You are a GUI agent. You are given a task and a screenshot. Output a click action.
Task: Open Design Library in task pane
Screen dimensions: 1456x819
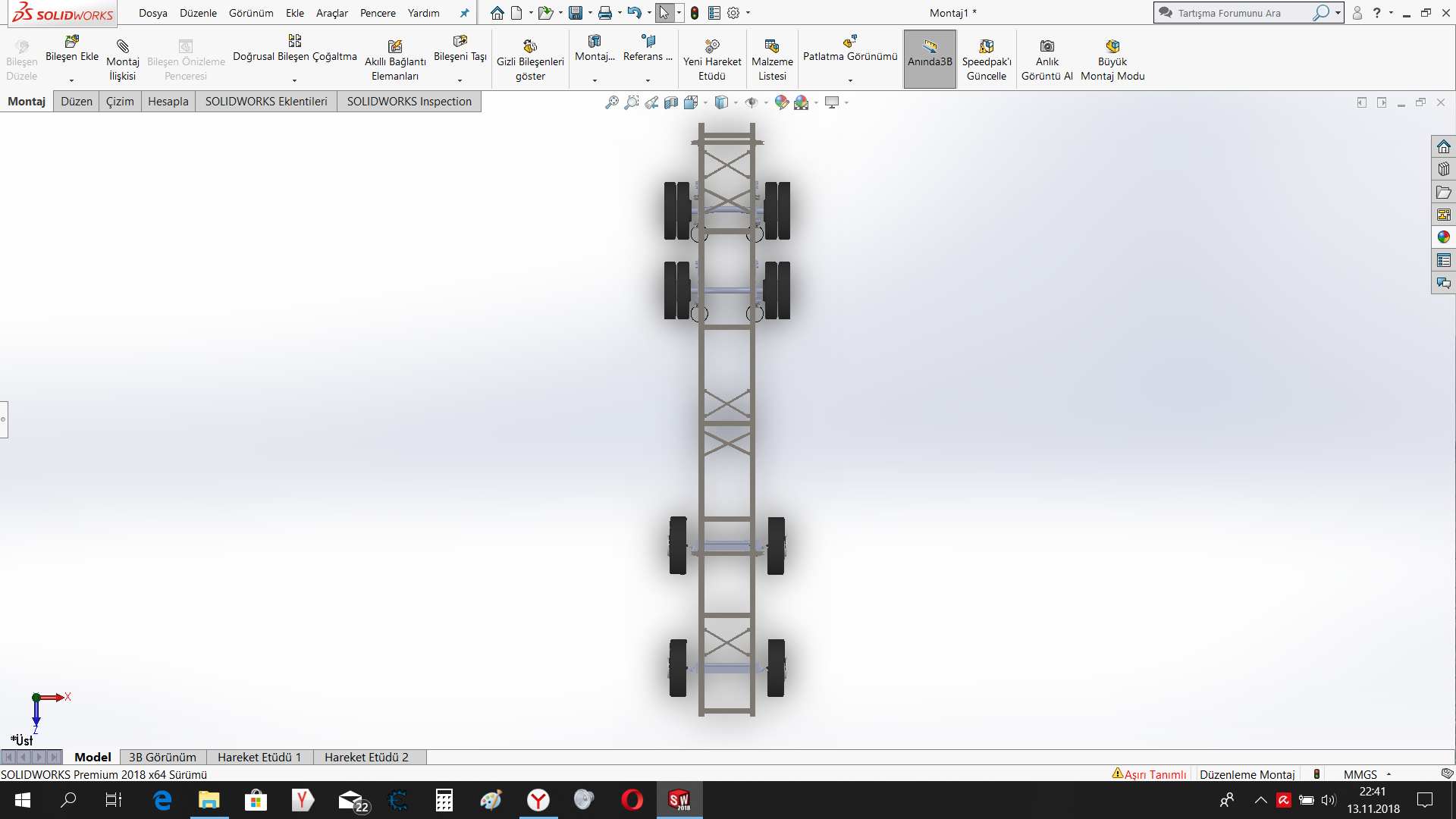tap(1444, 169)
